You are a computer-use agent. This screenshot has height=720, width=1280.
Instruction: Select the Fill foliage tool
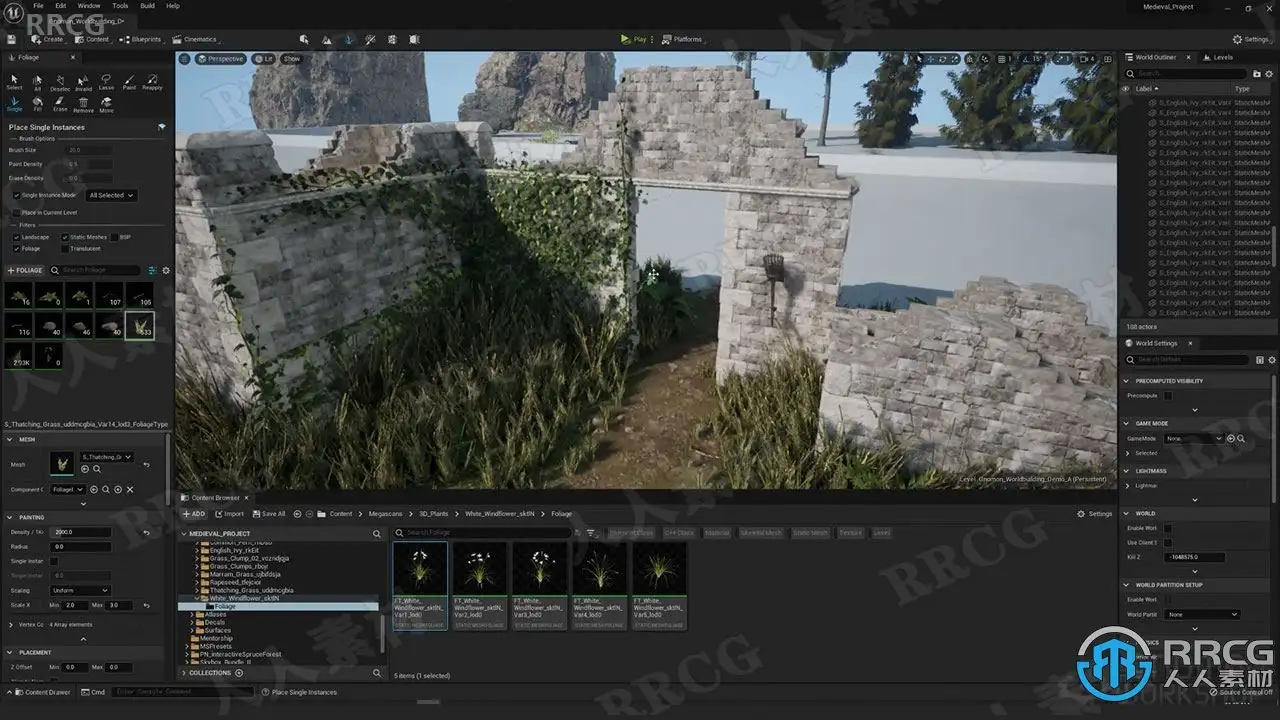(x=37, y=104)
